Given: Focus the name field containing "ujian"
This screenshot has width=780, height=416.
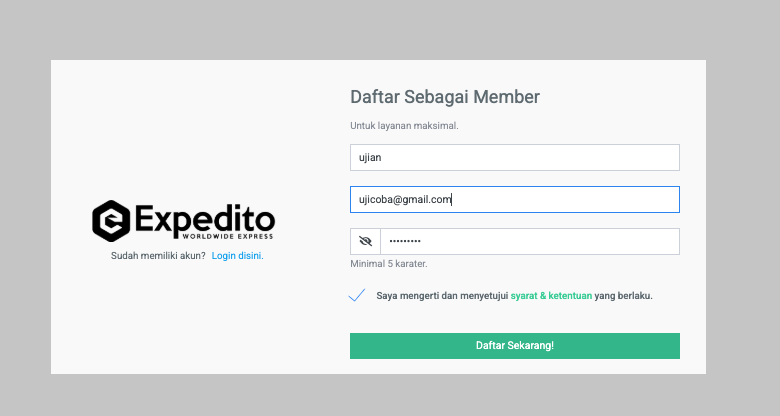Looking at the screenshot, I should click(x=514, y=157).
